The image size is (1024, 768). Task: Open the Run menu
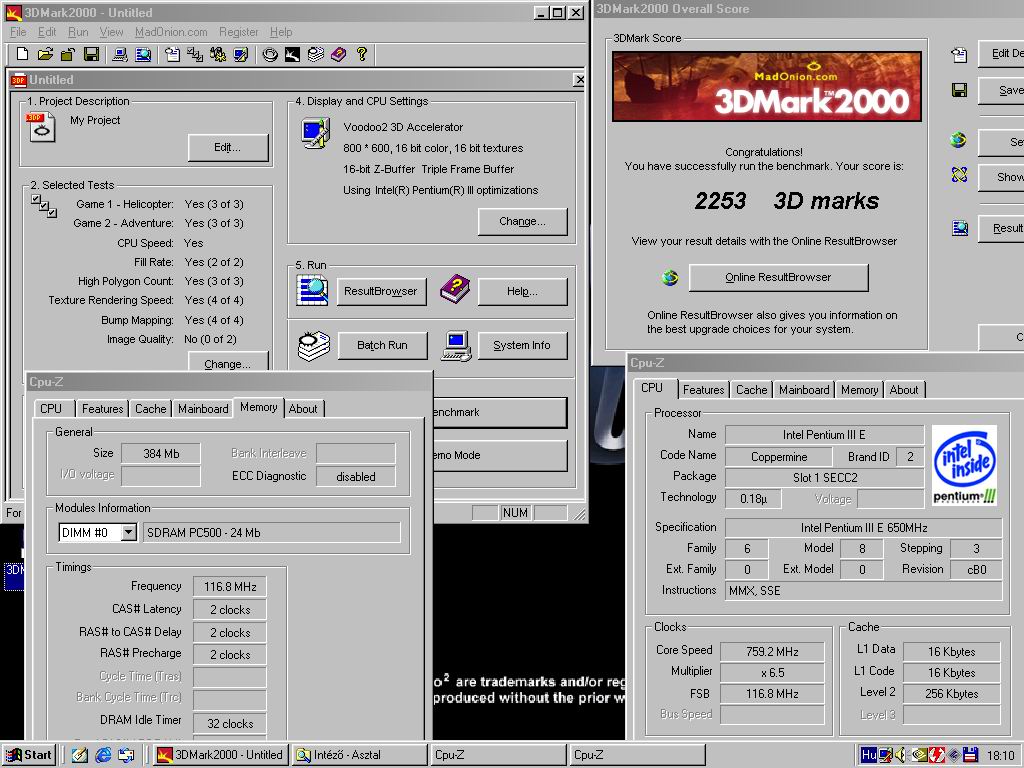click(x=78, y=32)
